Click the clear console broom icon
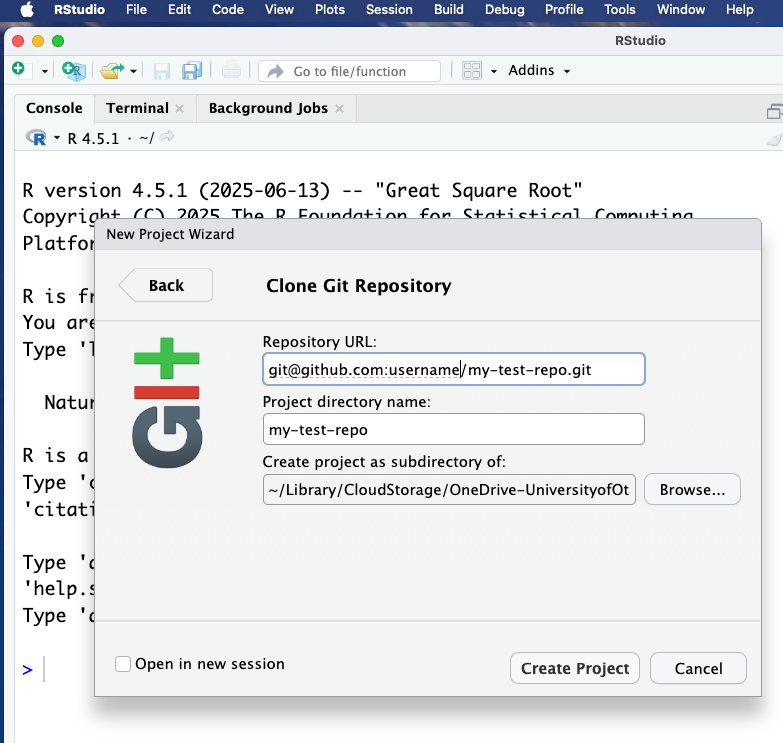 (773, 139)
